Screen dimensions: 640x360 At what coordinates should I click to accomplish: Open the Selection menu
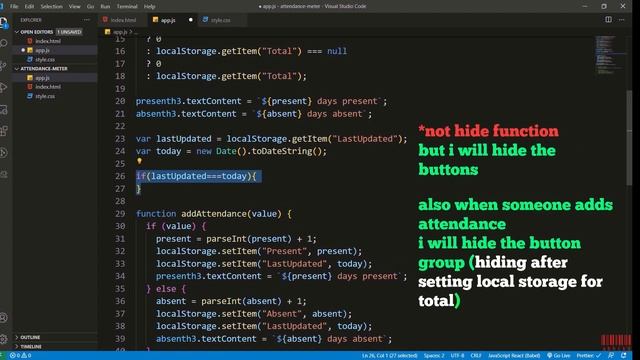[x=51, y=6]
